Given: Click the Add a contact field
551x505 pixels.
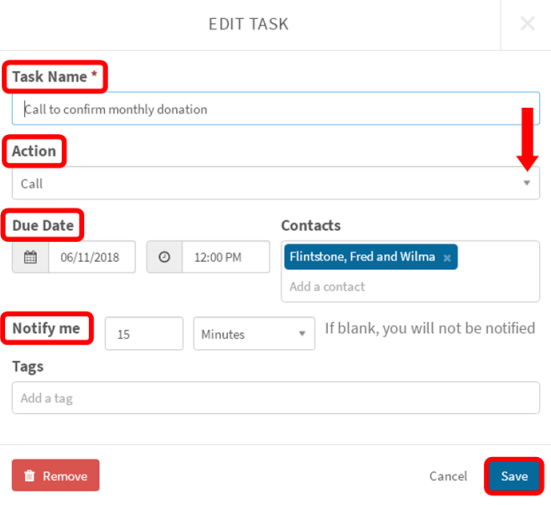Looking at the screenshot, I should click(x=410, y=287).
